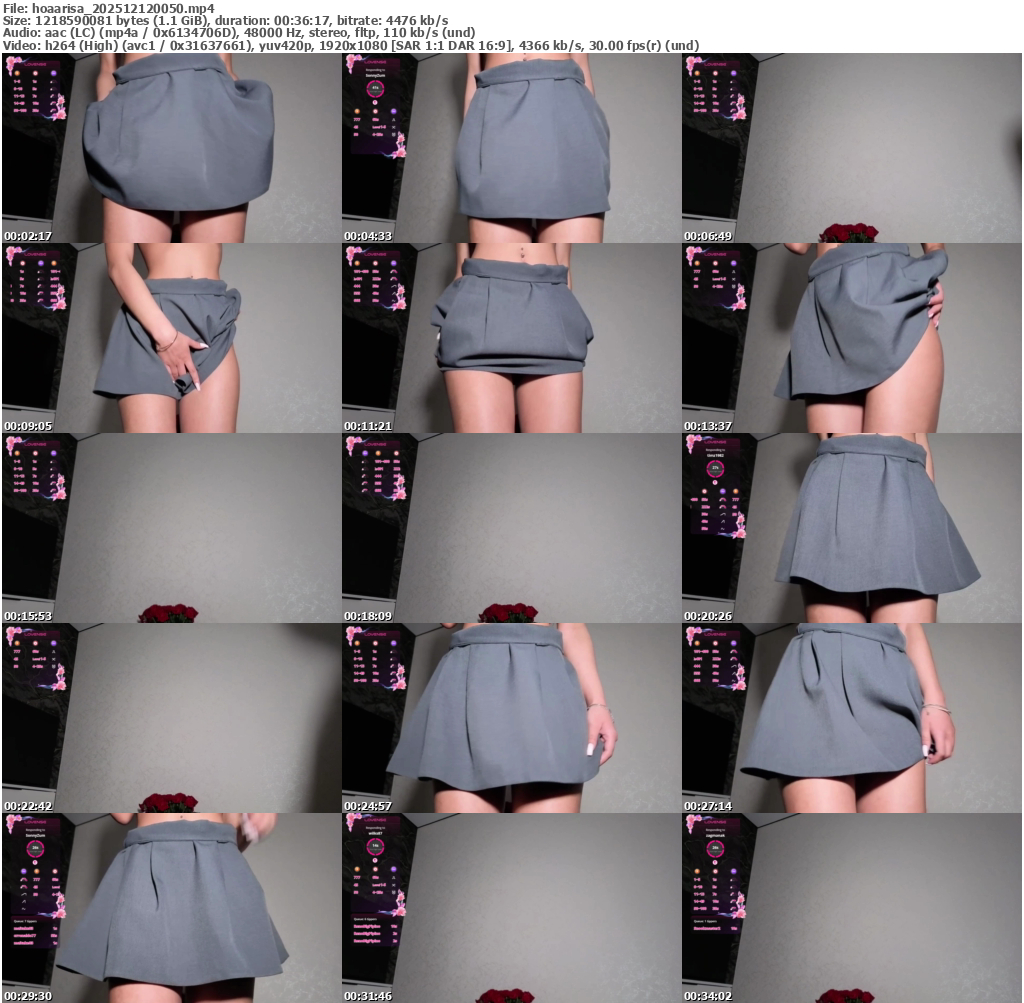Open the thumbnail marked 00:20:26
The width and height of the screenshot is (1024, 1003).
(851, 528)
